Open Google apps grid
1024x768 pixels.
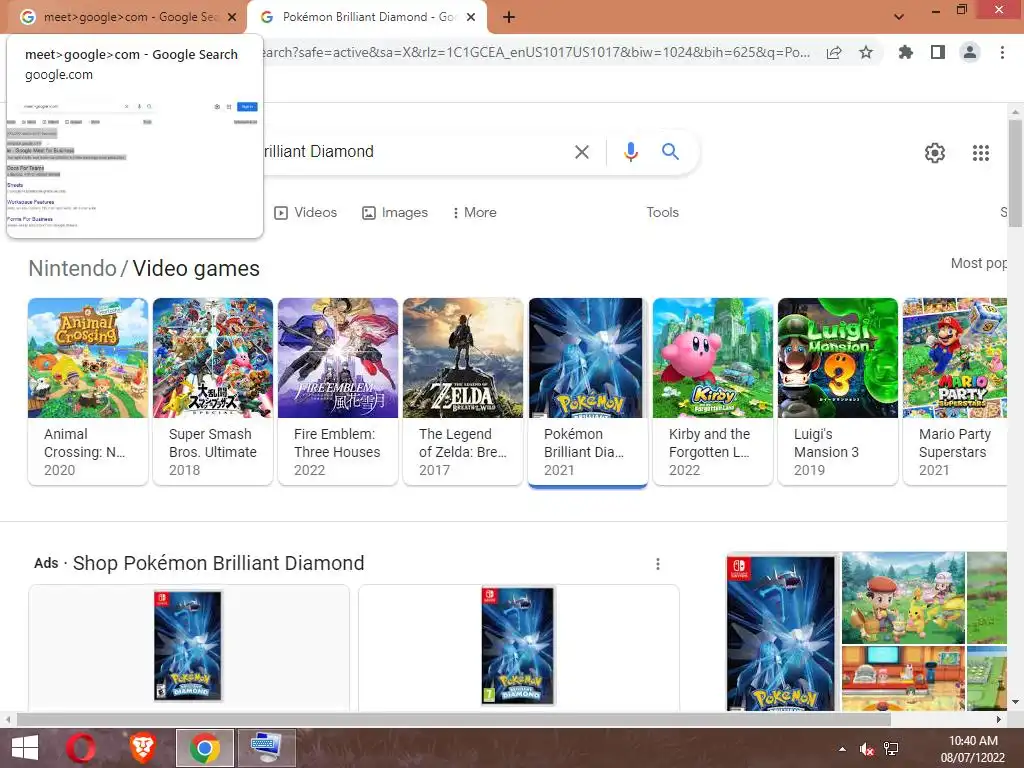(980, 153)
